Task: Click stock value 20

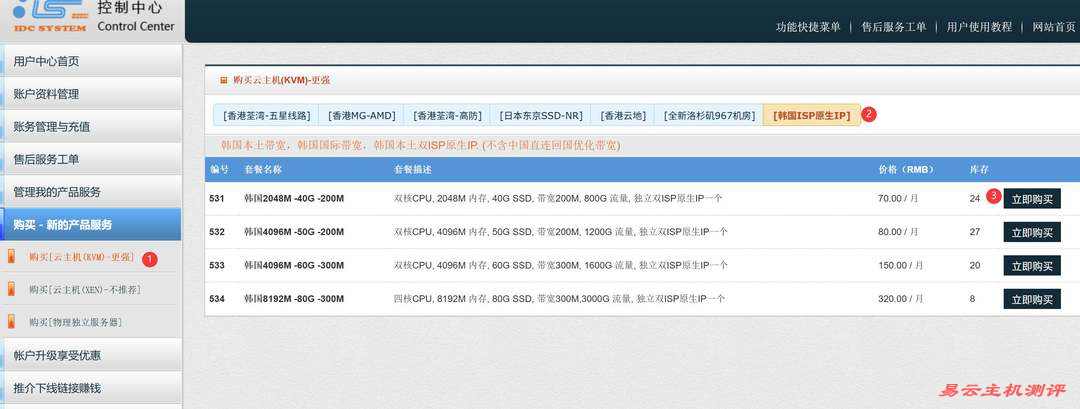Action: (975, 265)
